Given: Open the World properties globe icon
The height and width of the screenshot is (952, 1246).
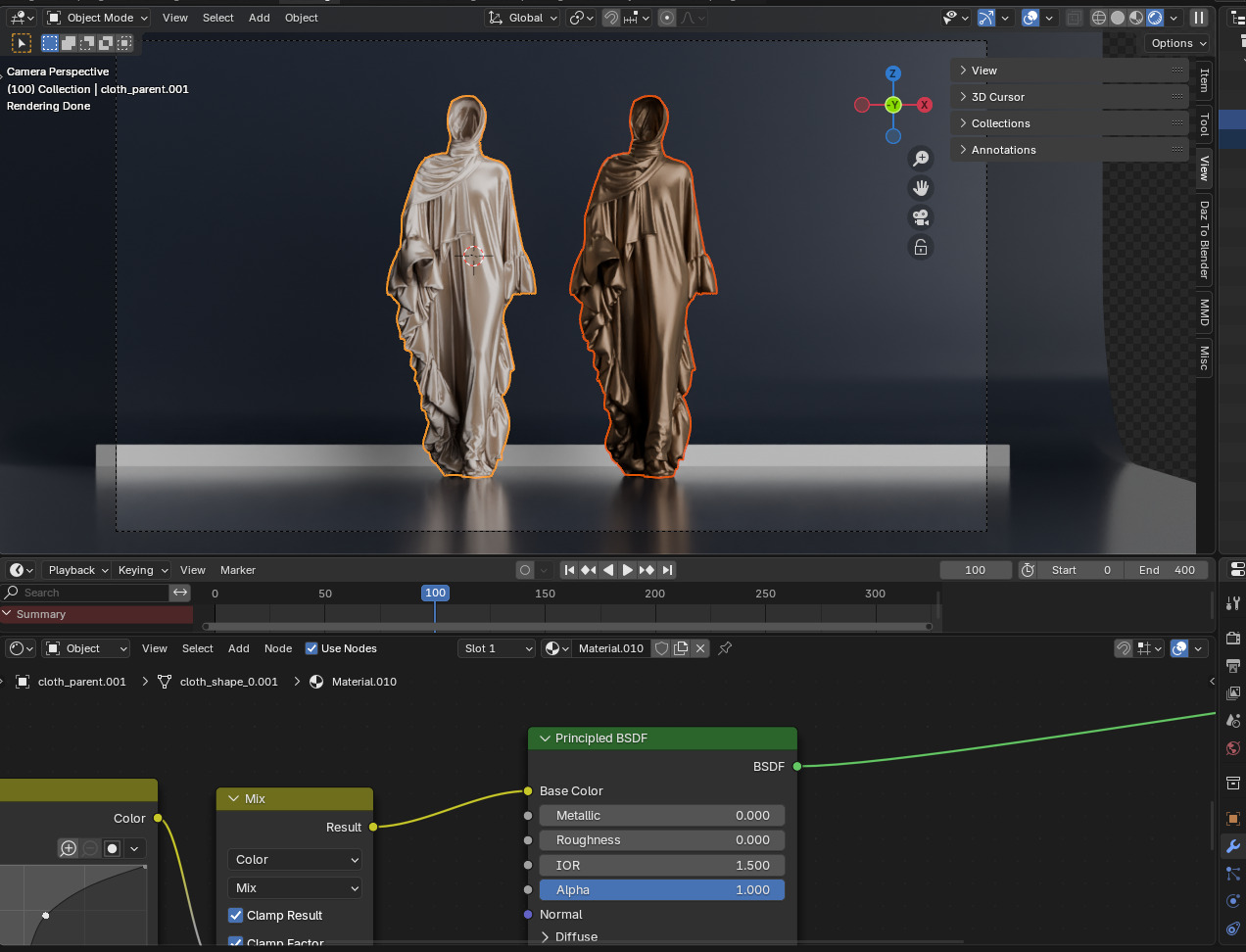Looking at the screenshot, I should [x=1233, y=748].
